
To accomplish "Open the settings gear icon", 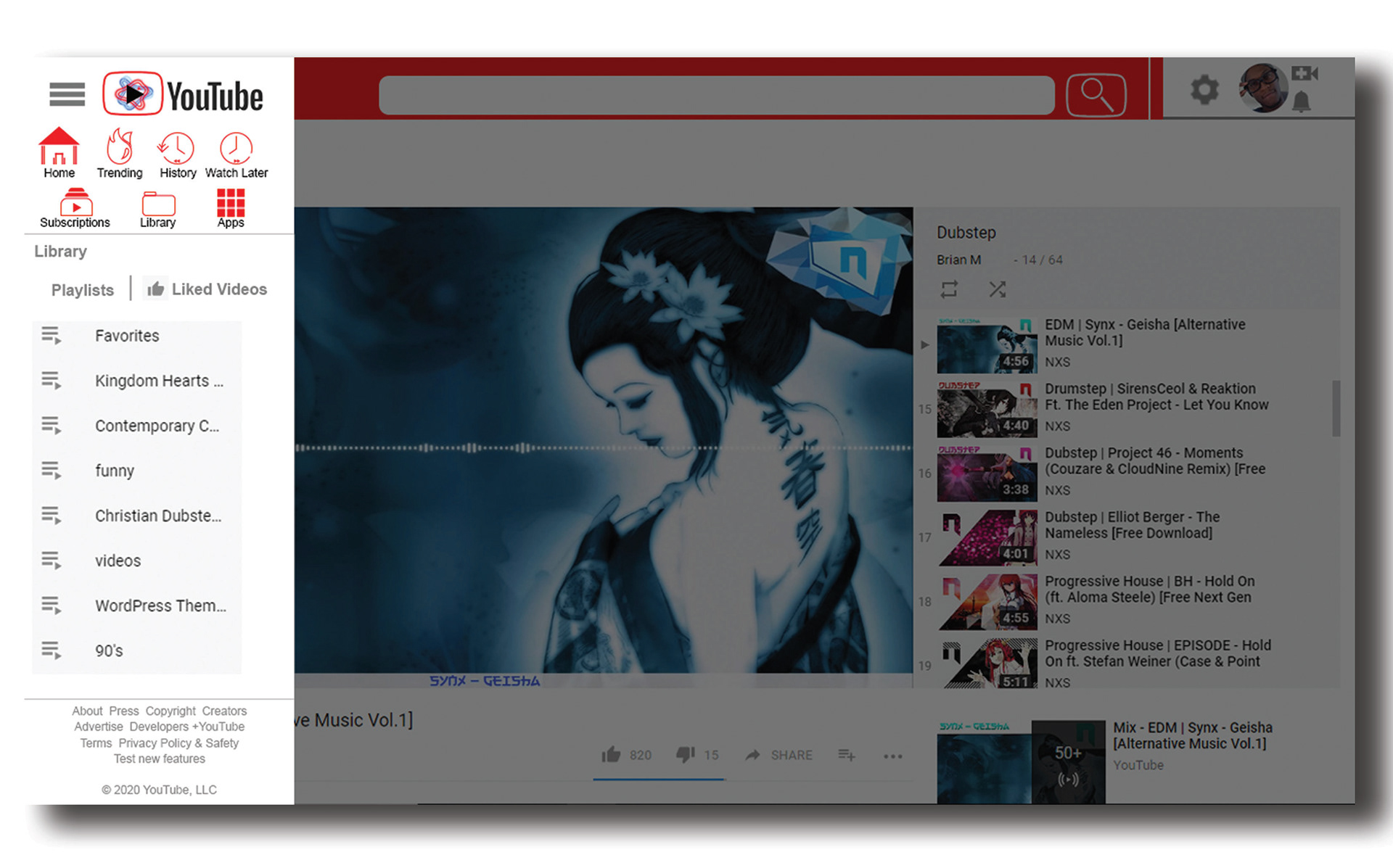I will [x=1204, y=90].
